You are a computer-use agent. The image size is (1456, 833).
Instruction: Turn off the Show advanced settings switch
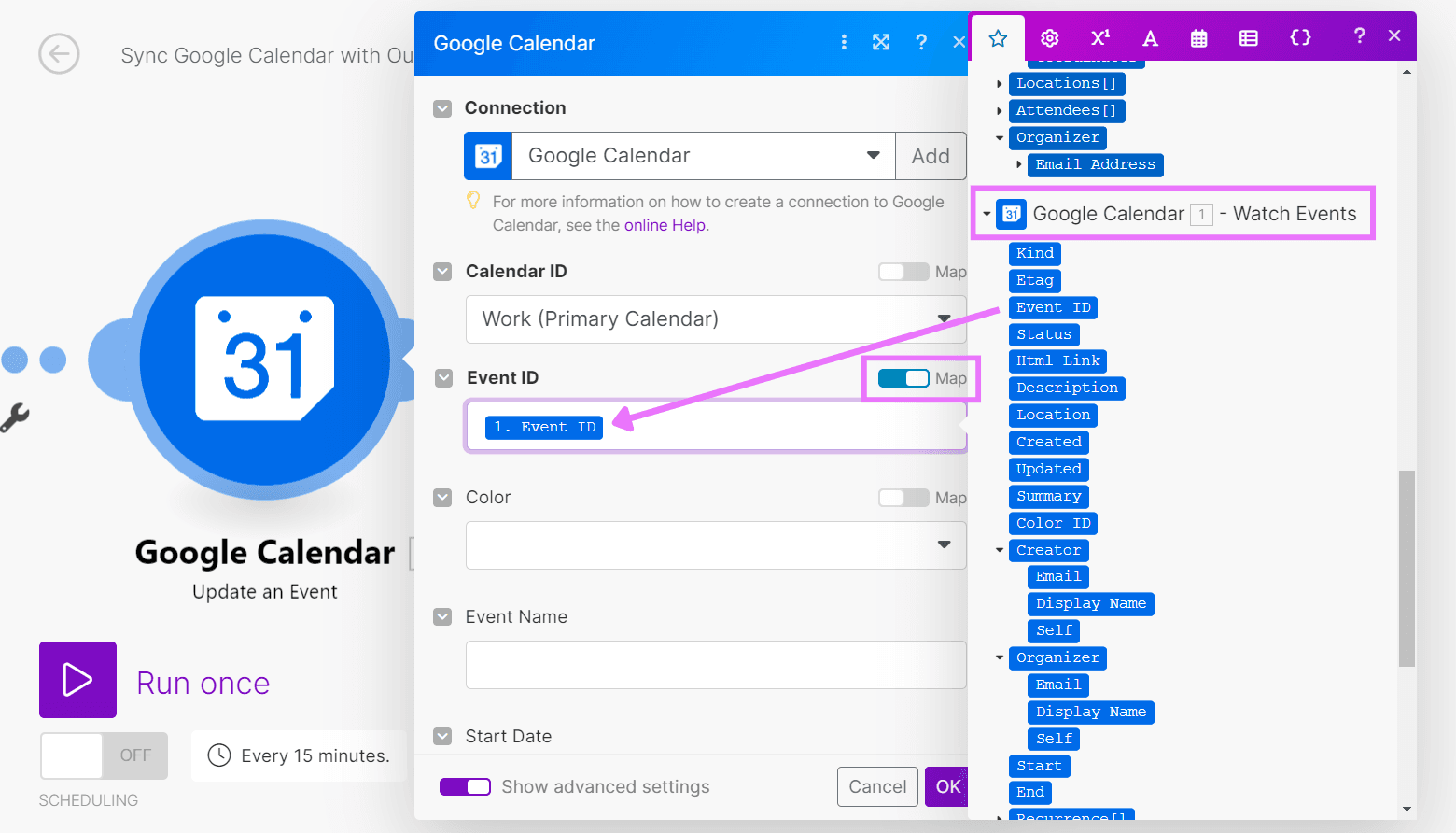[465, 786]
